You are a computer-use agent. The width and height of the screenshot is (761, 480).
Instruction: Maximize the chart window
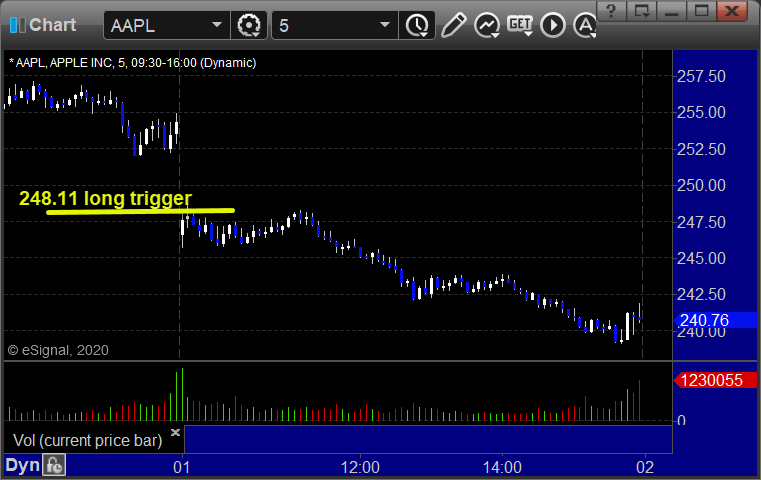pos(701,10)
